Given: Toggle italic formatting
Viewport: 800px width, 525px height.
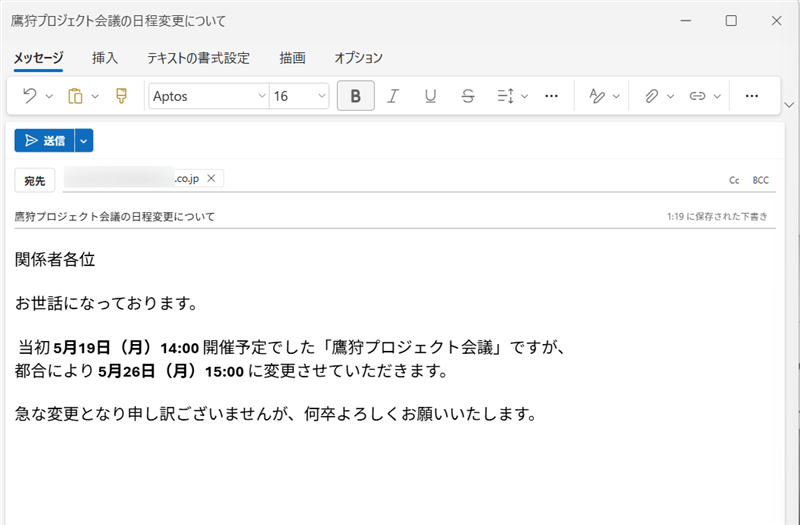Looking at the screenshot, I should pos(393,96).
